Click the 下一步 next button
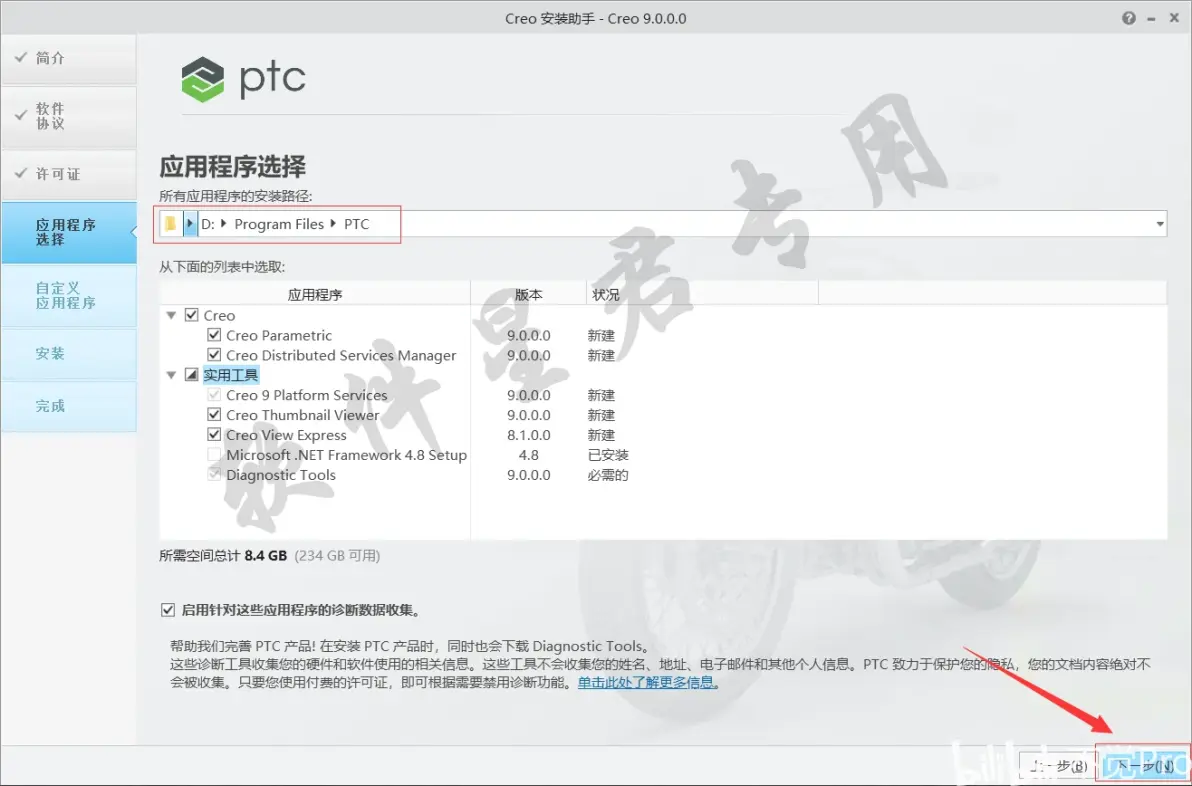This screenshot has width=1192, height=786. [1143, 765]
